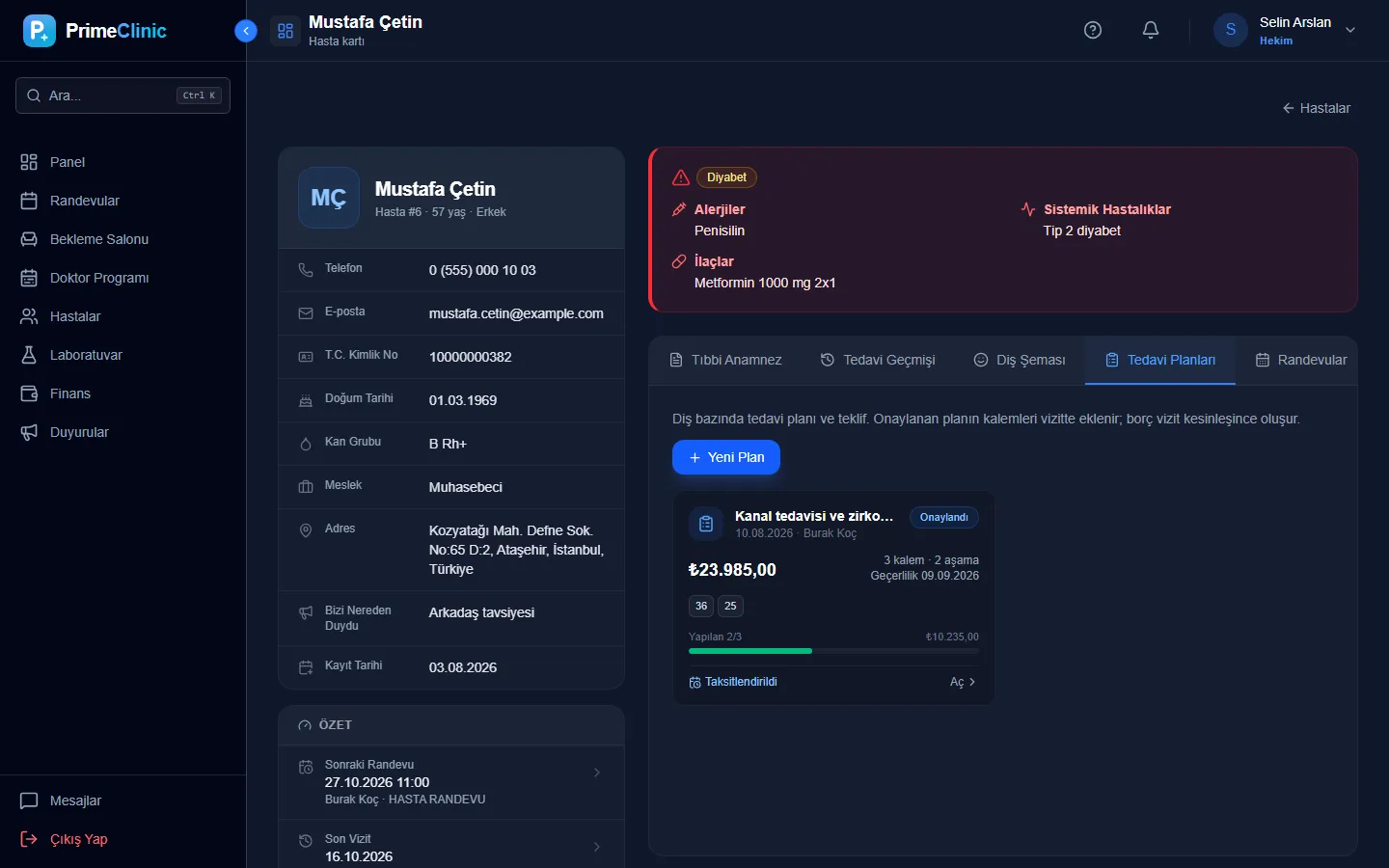Screen dimensions: 1389x868
Task: Go to Panel in the sidebar
Action: click(123, 162)
